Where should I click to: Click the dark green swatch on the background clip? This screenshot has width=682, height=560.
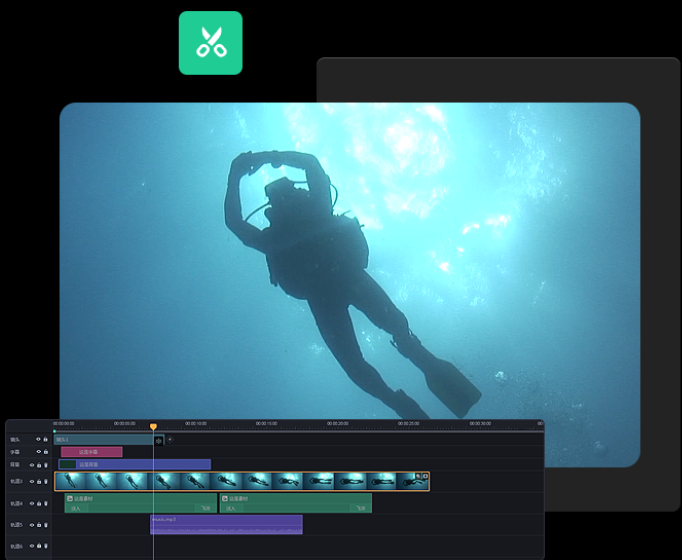click(68, 464)
